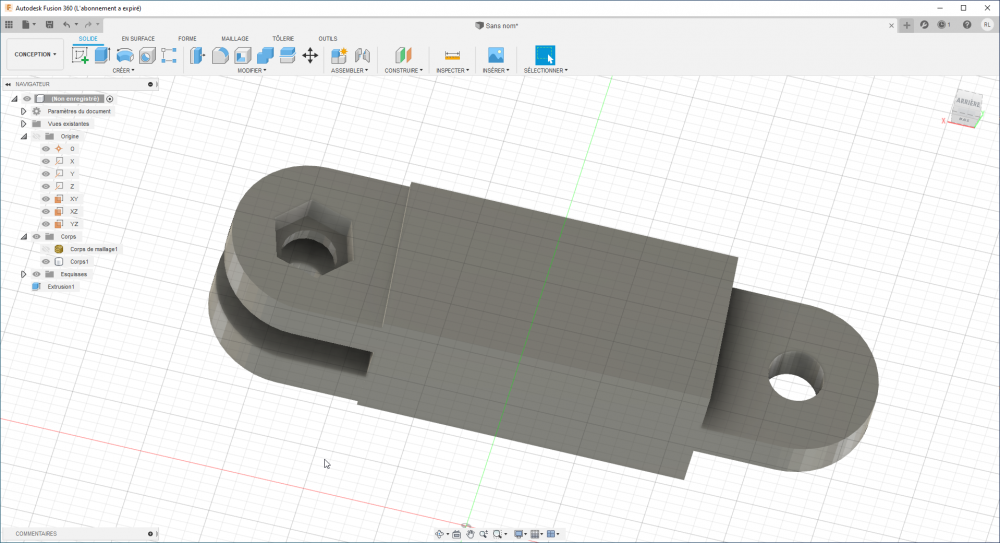Click the Insert image icon
The width and height of the screenshot is (1000, 543).
(496, 56)
